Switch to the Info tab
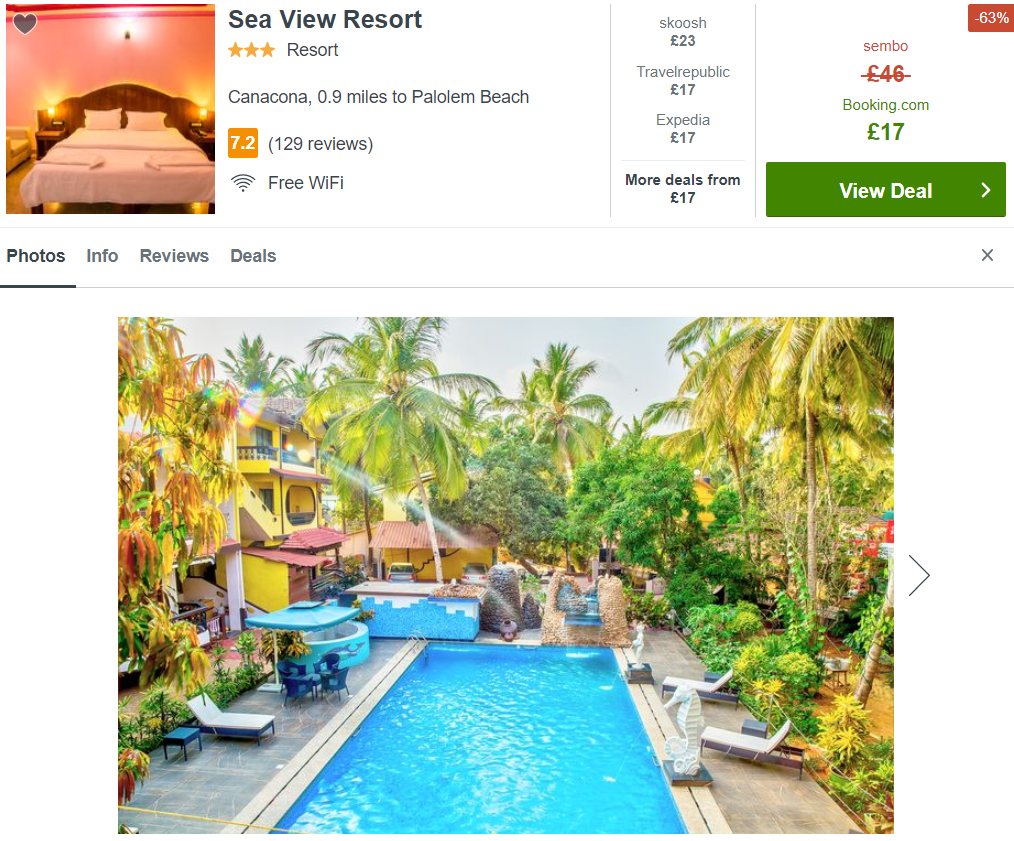The width and height of the screenshot is (1014, 841). [x=102, y=256]
